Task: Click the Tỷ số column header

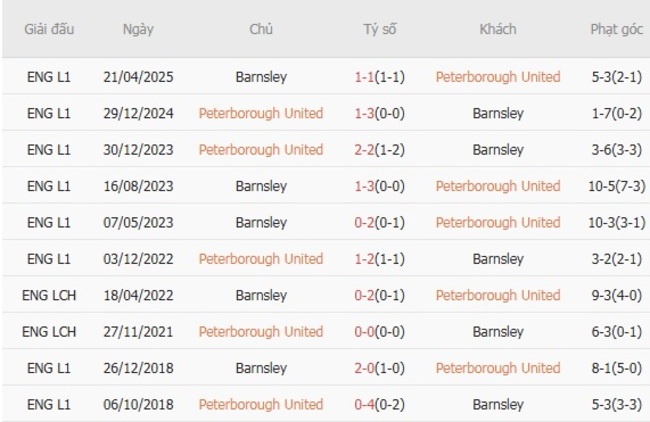Action: coord(379,29)
